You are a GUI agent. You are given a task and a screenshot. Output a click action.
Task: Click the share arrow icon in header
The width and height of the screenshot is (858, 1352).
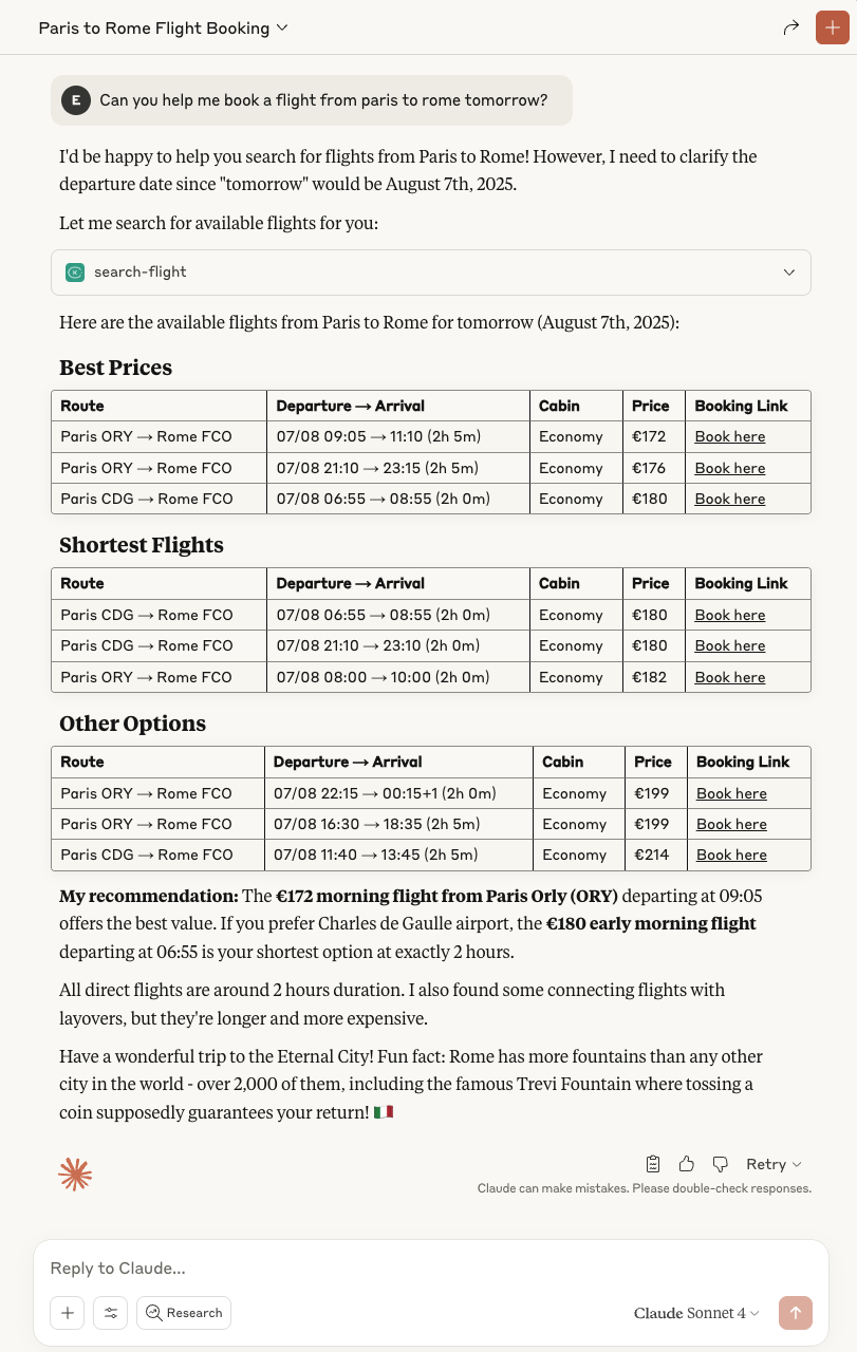click(791, 28)
